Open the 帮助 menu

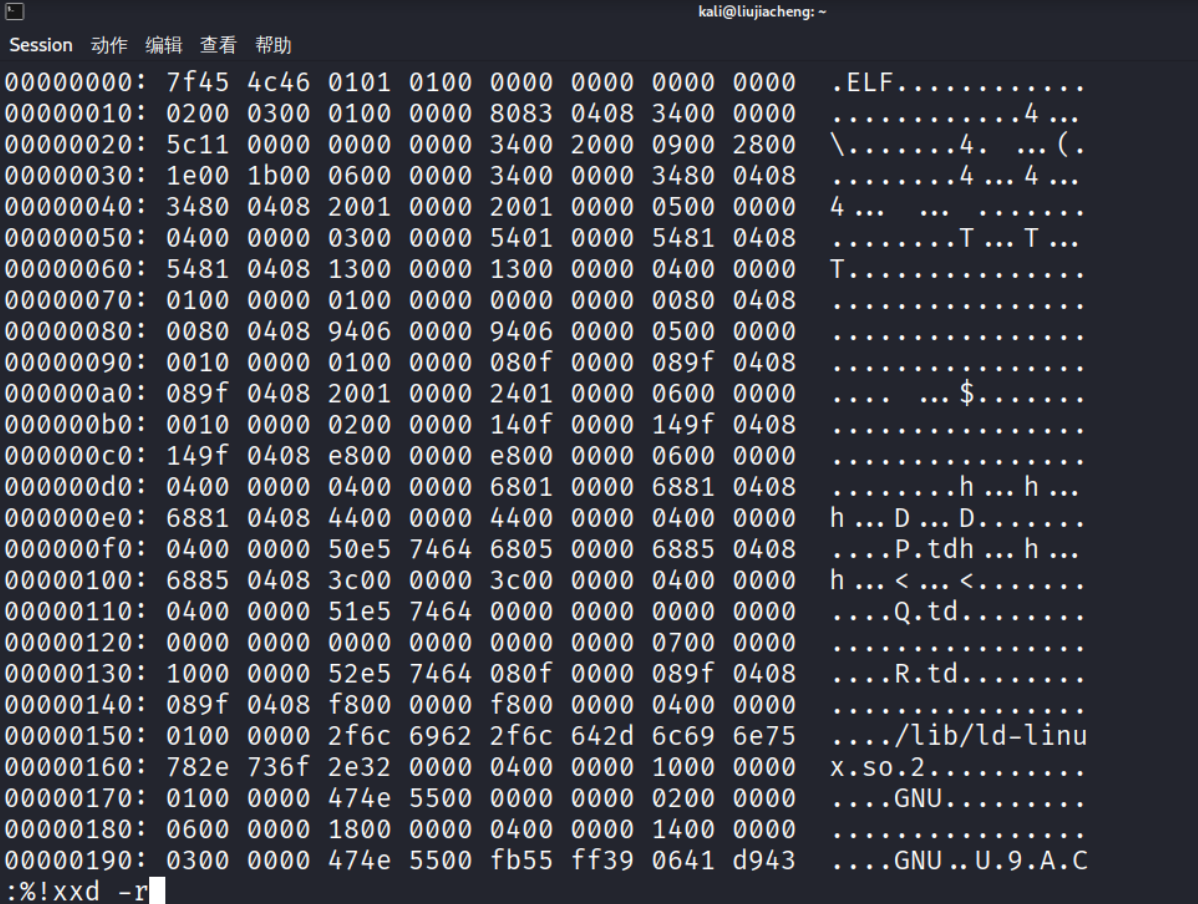[274, 45]
